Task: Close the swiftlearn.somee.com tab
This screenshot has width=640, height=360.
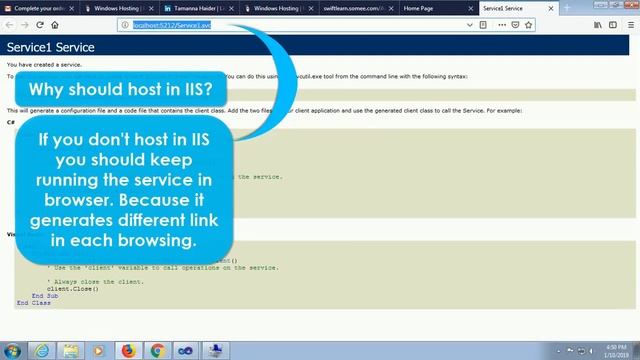Action: pos(391,8)
